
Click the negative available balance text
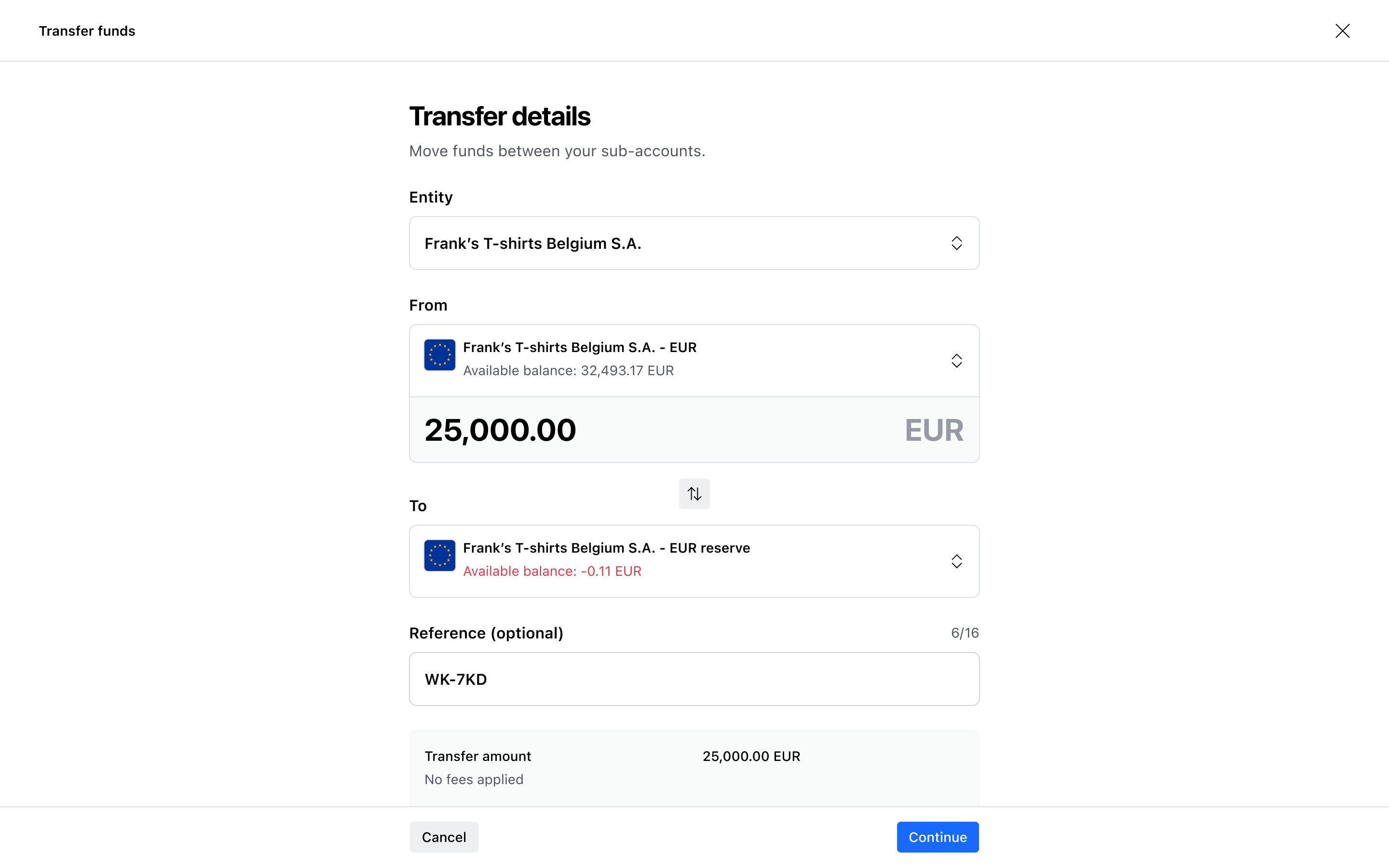pos(552,571)
